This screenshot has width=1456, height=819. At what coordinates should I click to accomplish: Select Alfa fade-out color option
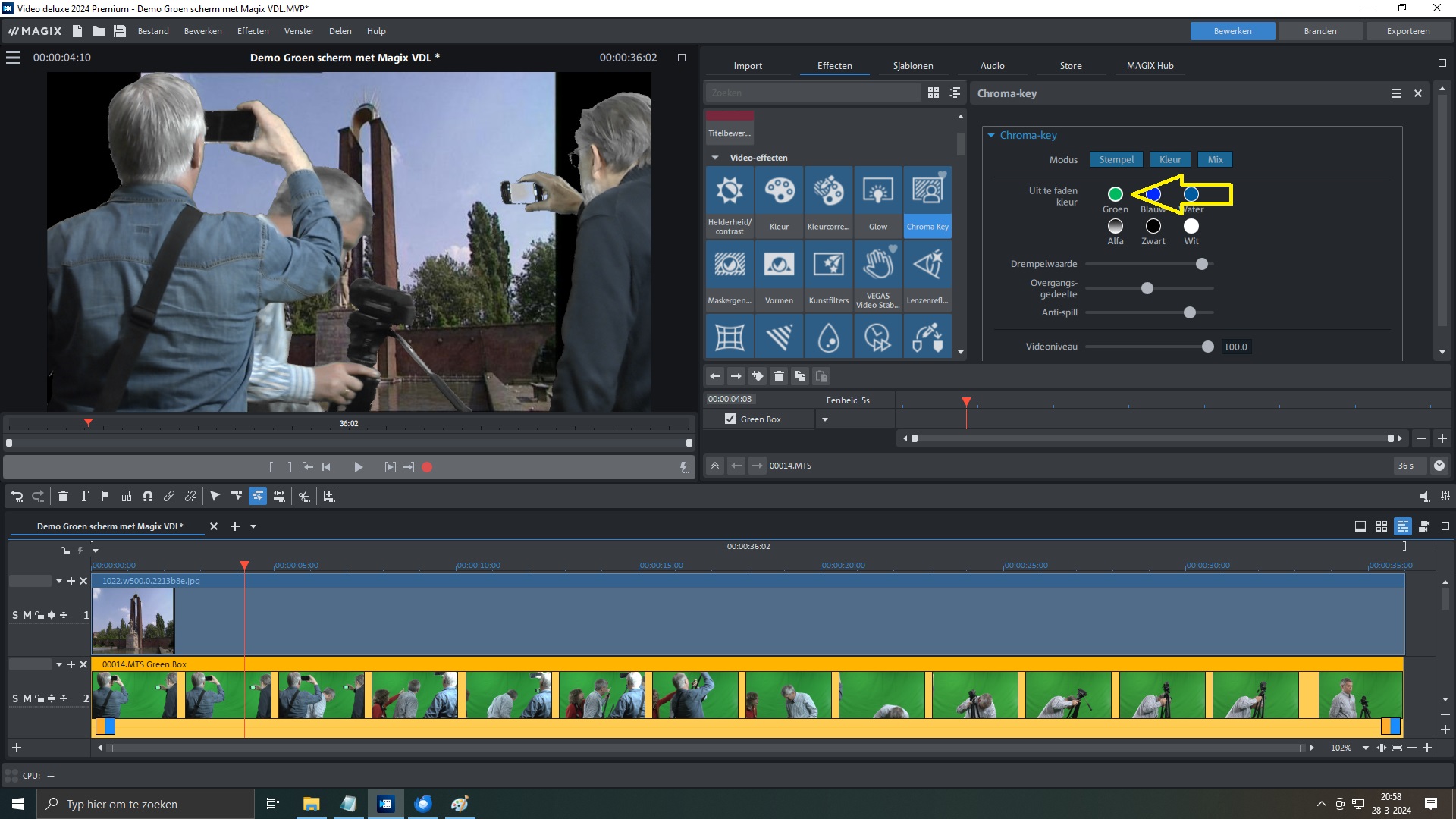click(x=1115, y=226)
